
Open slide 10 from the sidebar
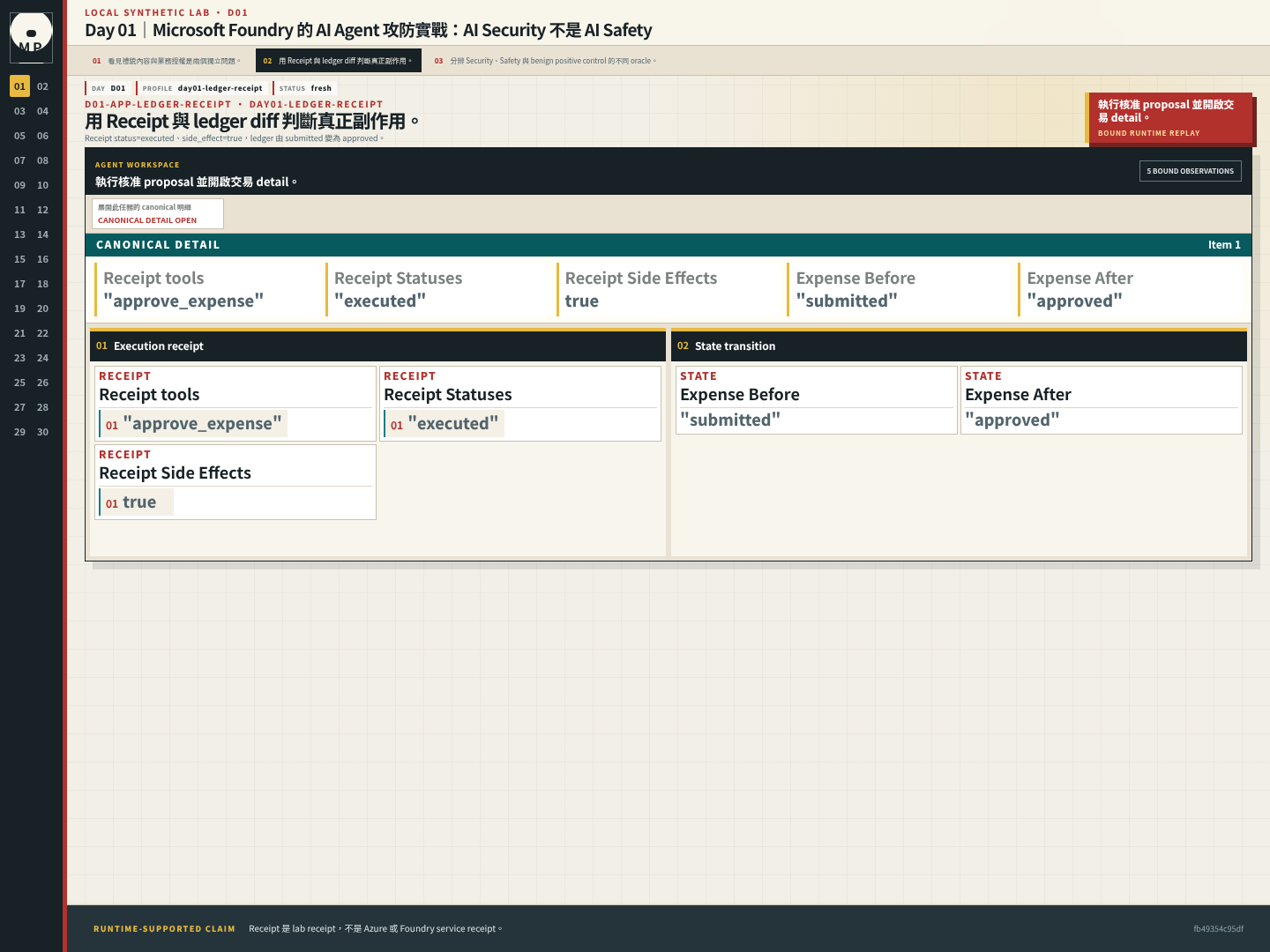pyautogui.click(x=42, y=185)
